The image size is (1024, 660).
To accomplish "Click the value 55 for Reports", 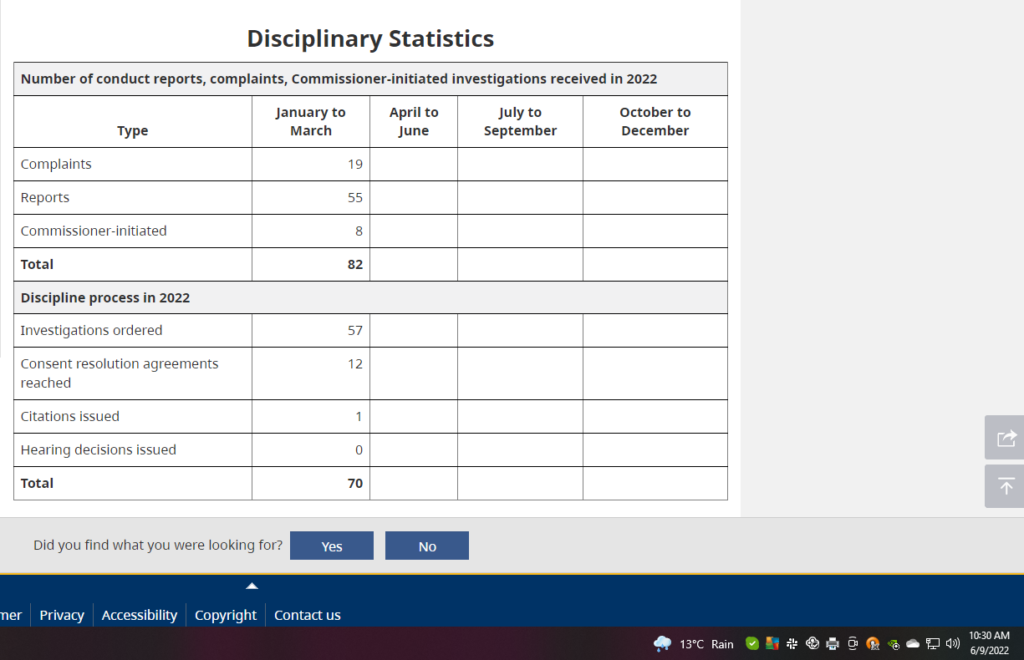I will pyautogui.click(x=355, y=197).
